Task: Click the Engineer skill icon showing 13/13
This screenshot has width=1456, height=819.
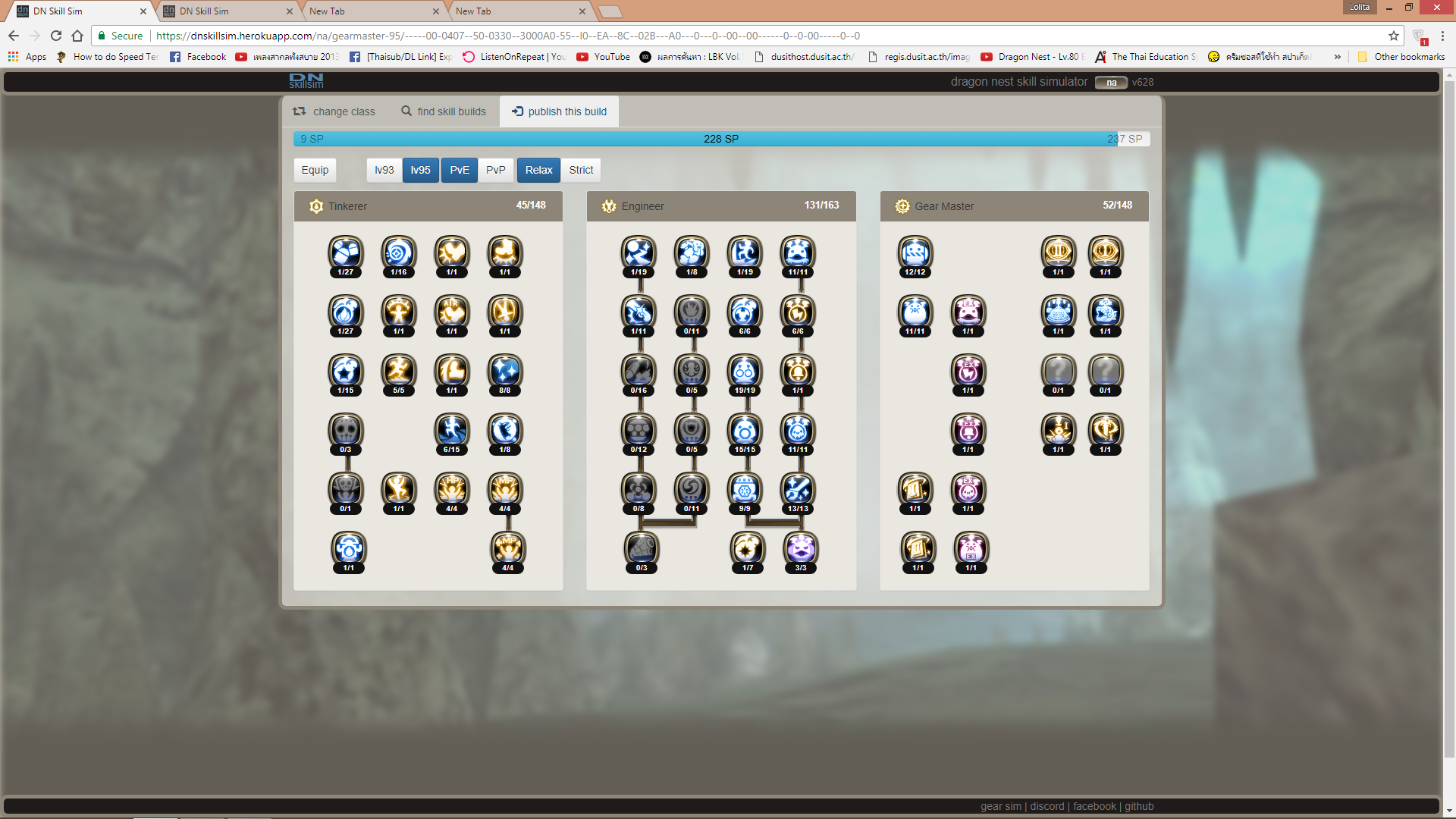Action: click(798, 490)
